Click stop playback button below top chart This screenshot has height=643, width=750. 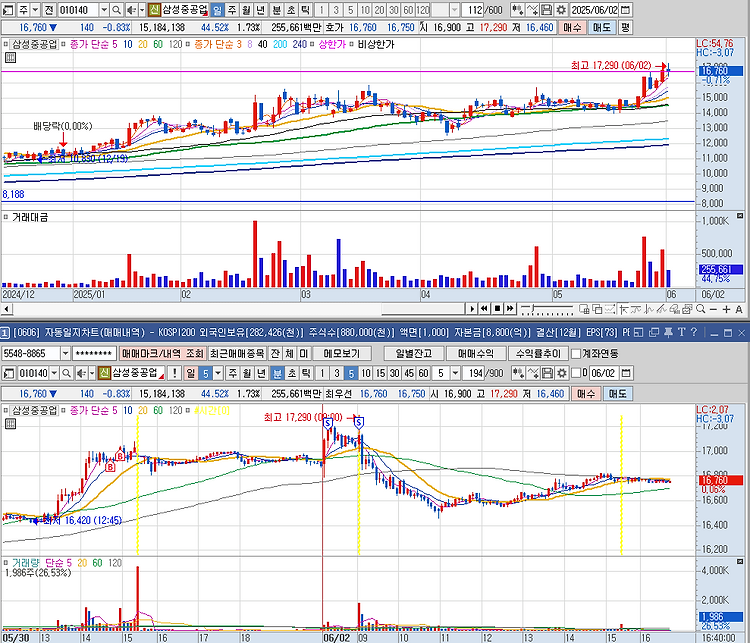[x=497, y=309]
